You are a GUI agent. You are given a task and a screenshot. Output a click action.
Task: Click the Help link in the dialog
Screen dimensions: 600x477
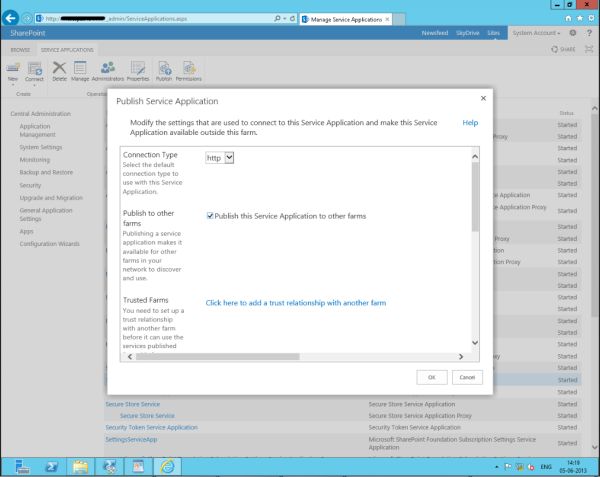pyautogui.click(x=470, y=122)
